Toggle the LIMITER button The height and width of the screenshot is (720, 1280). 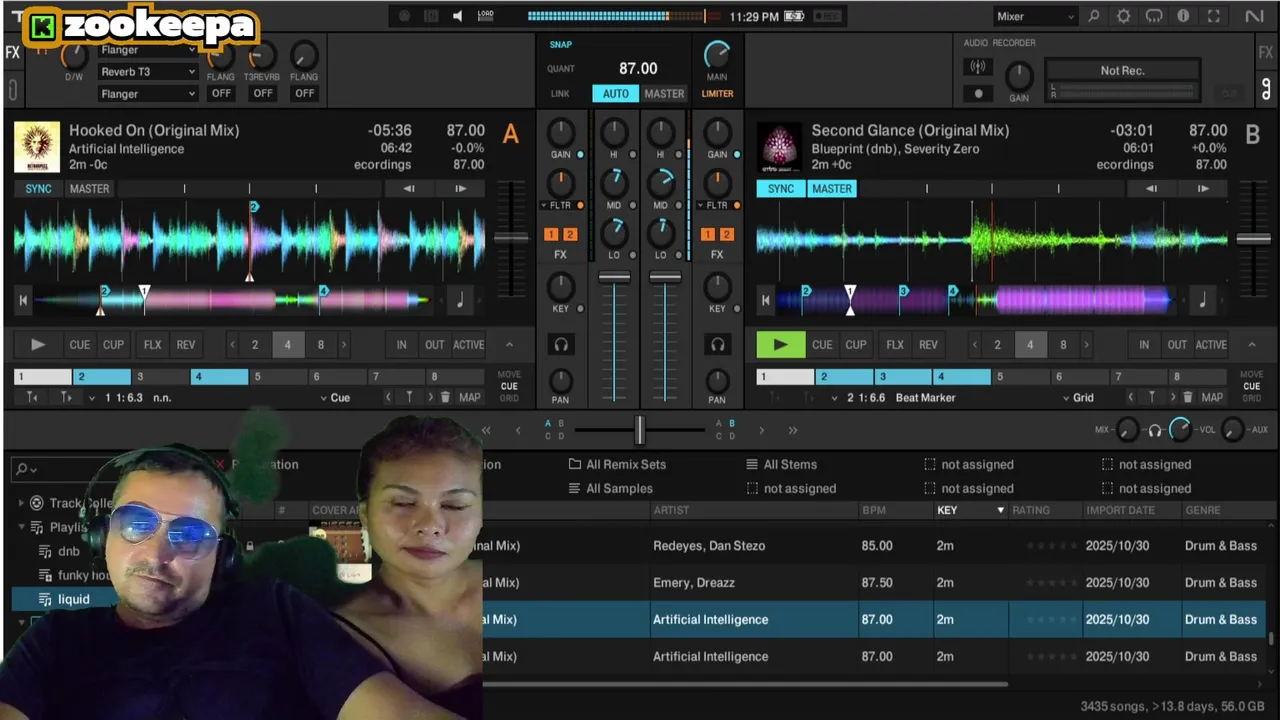pos(717,93)
